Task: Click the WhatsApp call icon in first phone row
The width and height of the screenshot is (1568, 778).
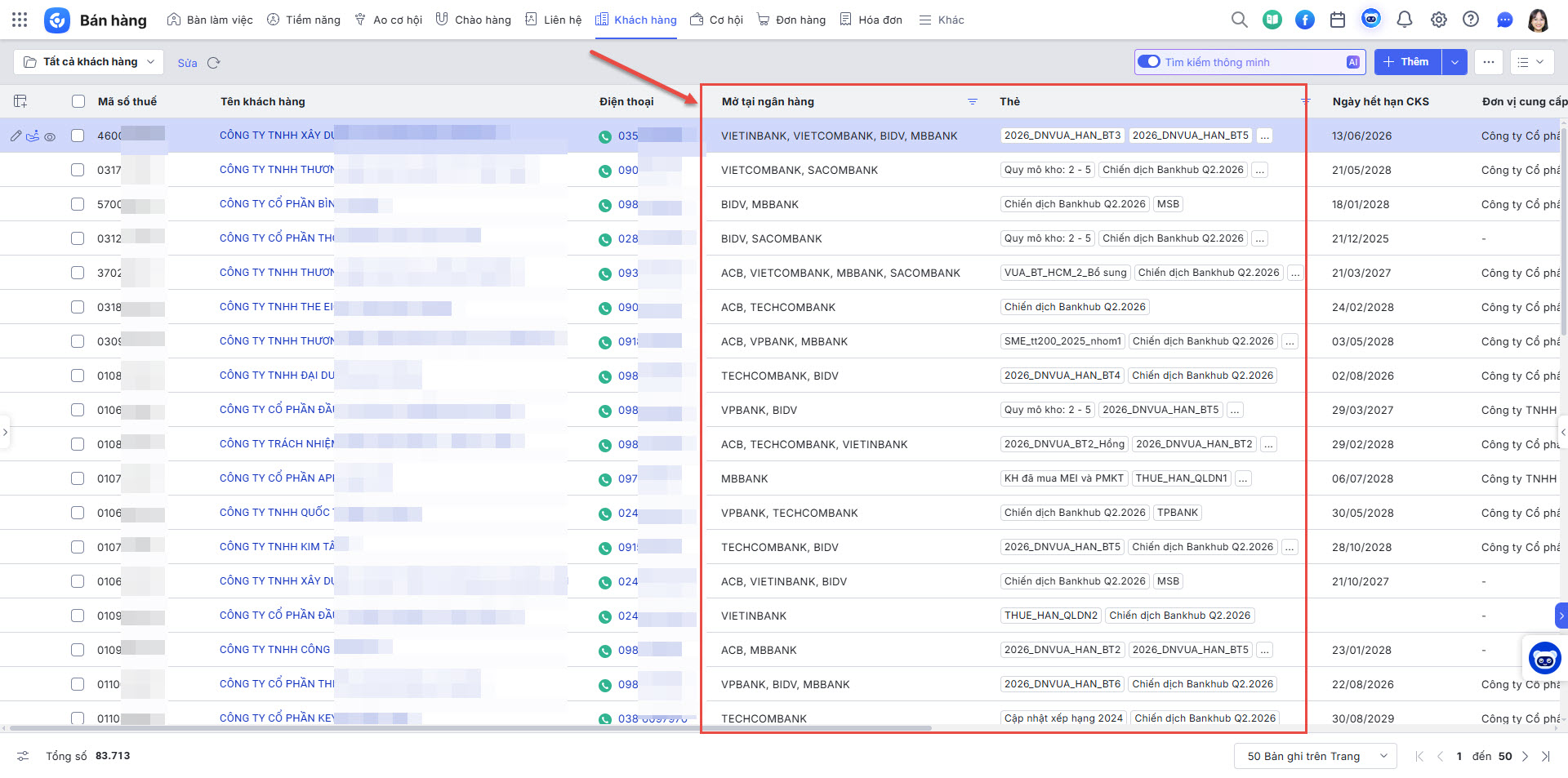Action: pyautogui.click(x=605, y=136)
